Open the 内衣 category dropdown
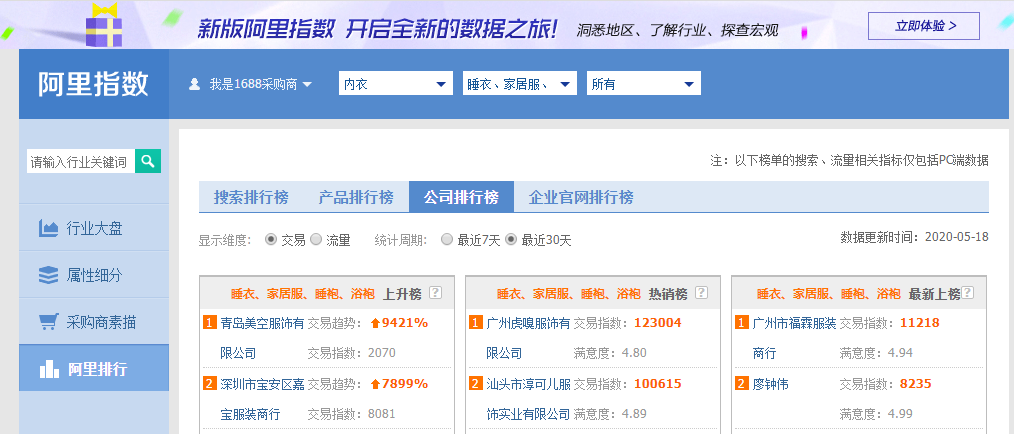Image resolution: width=1014 pixels, height=434 pixels. click(x=395, y=84)
